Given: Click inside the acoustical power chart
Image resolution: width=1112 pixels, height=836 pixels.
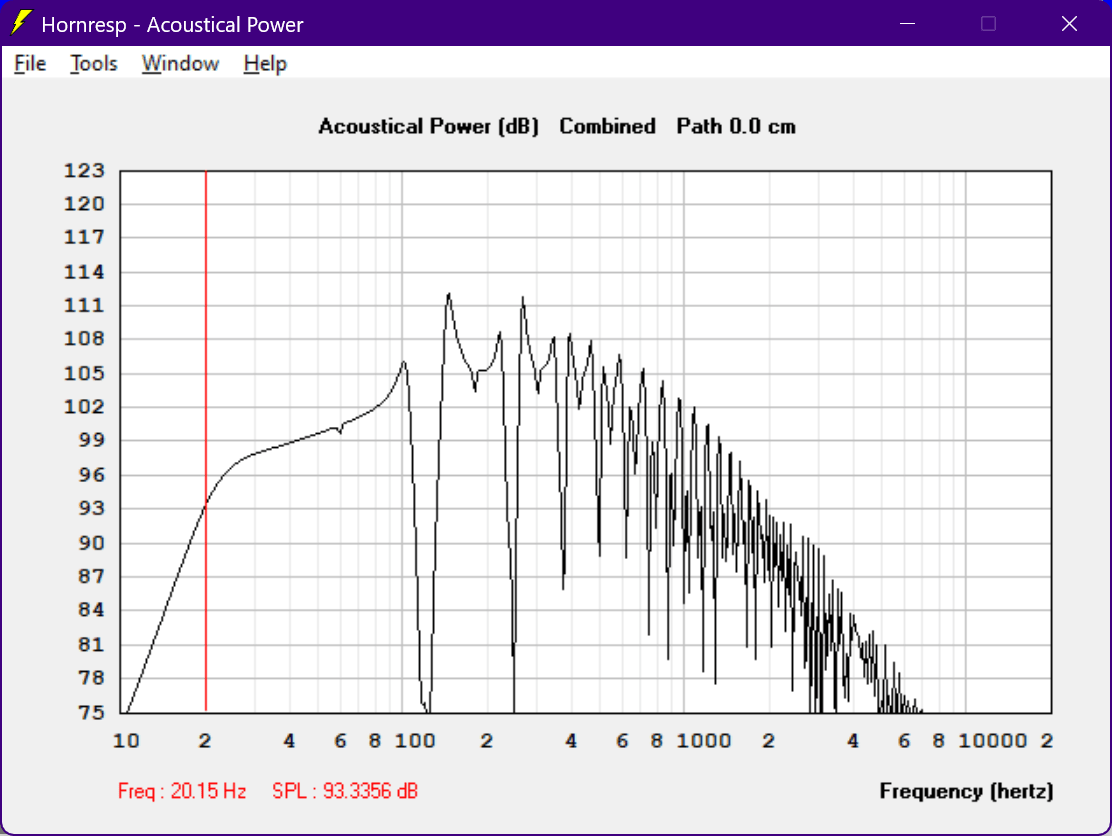Looking at the screenshot, I should pyautogui.click(x=586, y=442).
